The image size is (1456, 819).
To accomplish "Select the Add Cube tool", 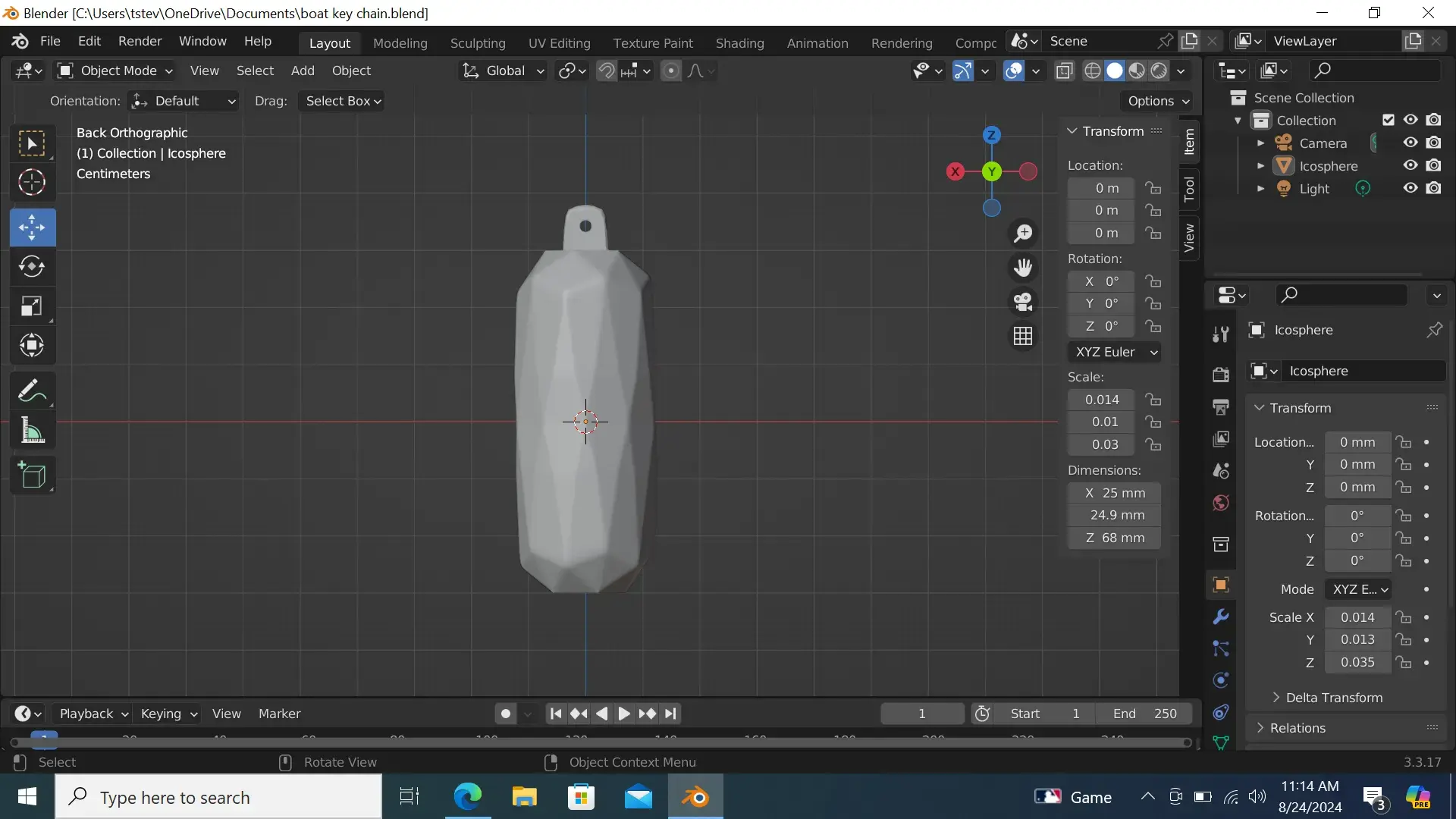I will coord(32,475).
